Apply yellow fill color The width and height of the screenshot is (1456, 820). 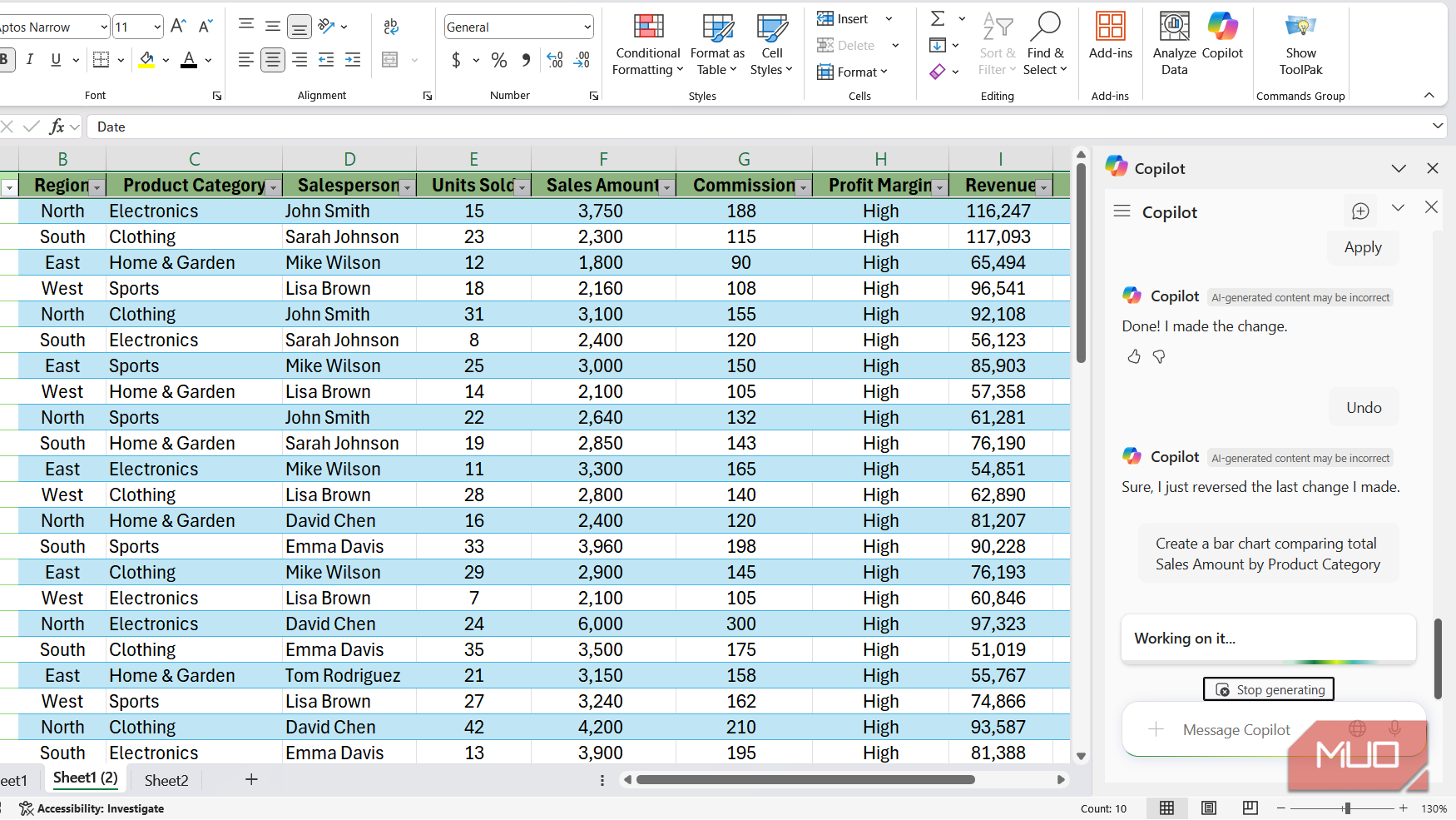point(147,59)
